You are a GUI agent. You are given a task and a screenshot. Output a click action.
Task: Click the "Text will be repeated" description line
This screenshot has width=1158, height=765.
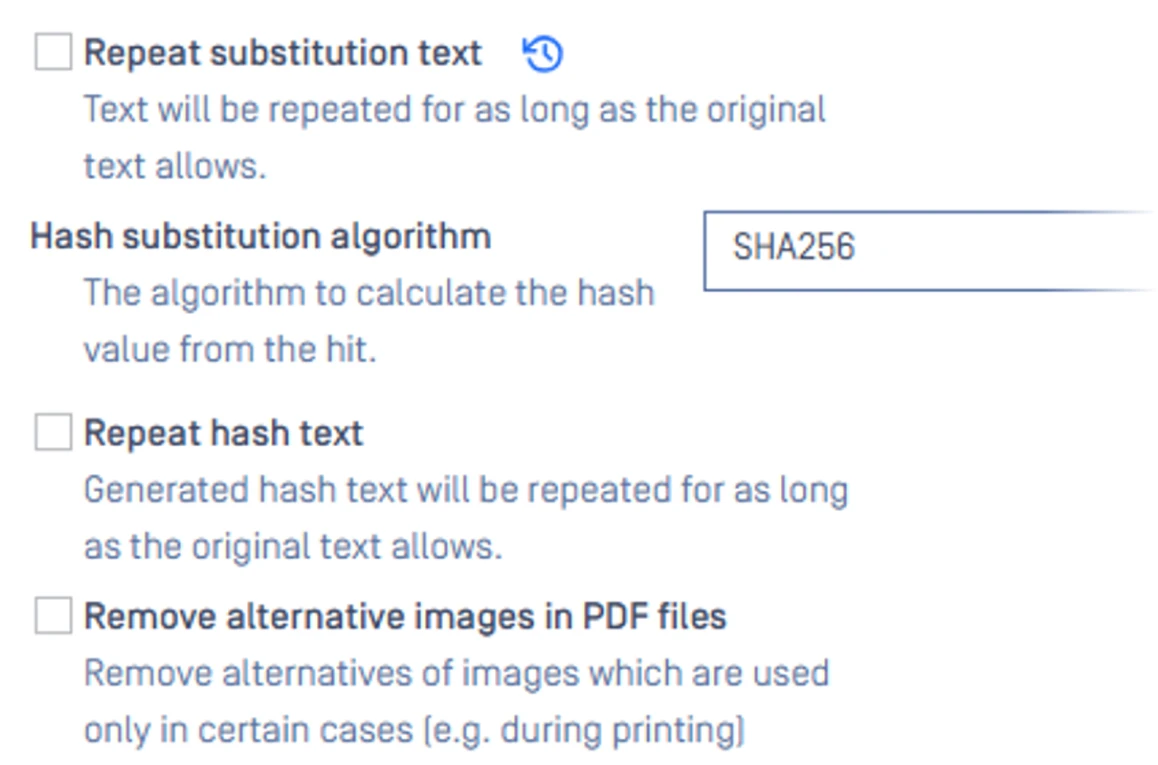pyautogui.click(x=455, y=109)
